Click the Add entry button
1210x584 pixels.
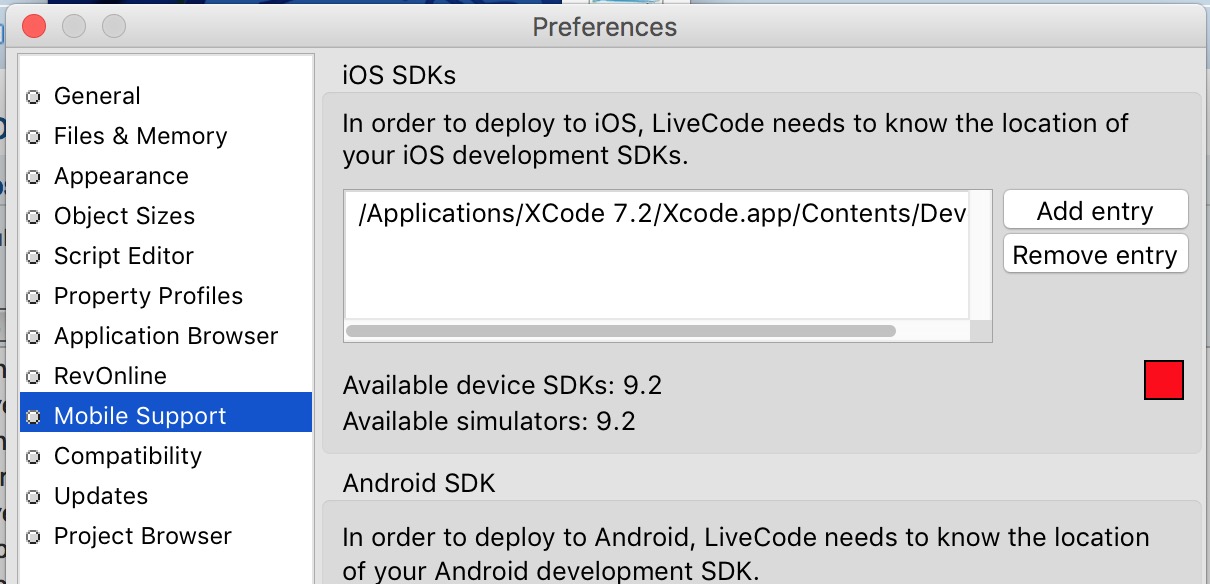coord(1095,211)
